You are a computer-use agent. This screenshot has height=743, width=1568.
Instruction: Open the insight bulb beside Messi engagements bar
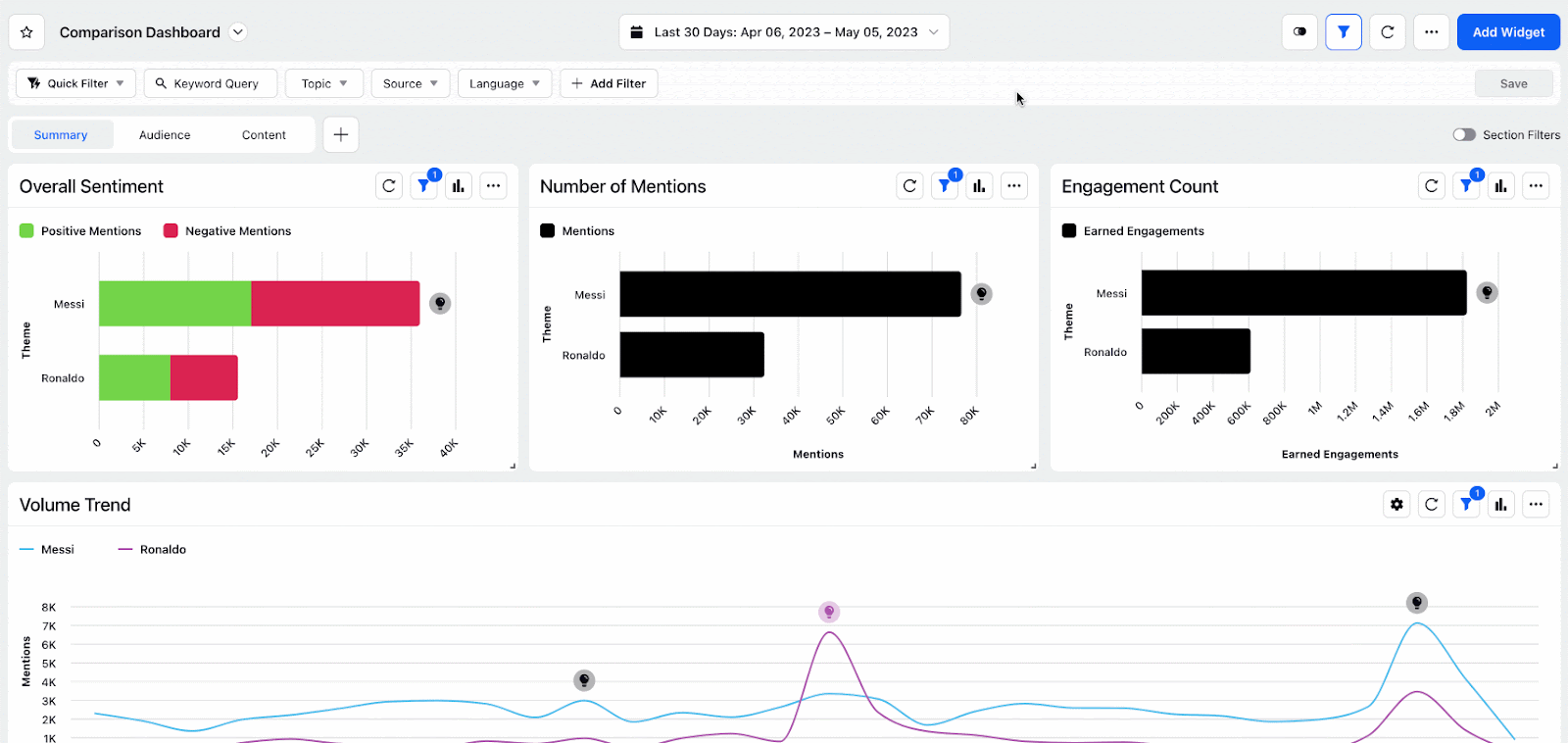point(1487,292)
